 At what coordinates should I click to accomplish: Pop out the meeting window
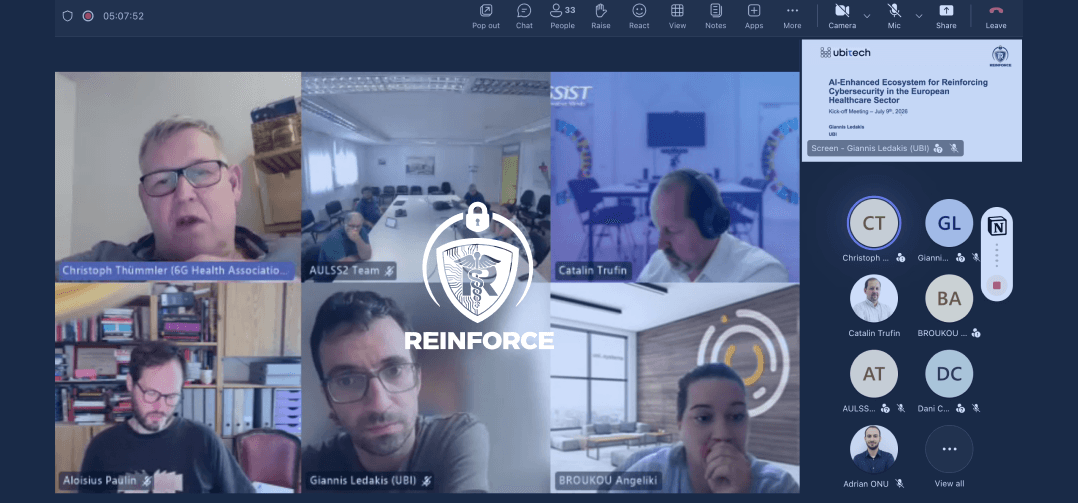coord(486,16)
